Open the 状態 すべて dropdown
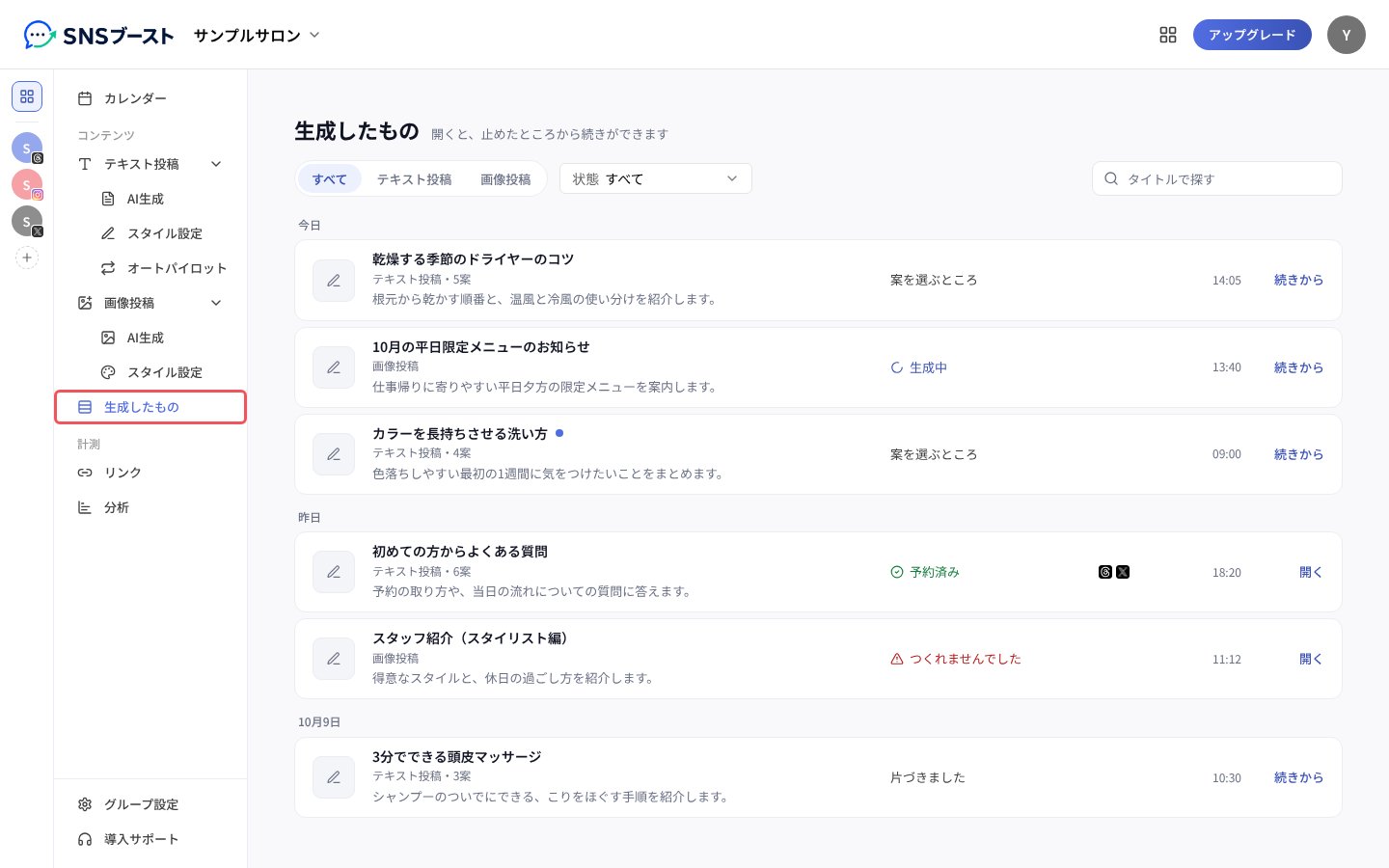Screen dimensions: 1389x868 (656, 178)
